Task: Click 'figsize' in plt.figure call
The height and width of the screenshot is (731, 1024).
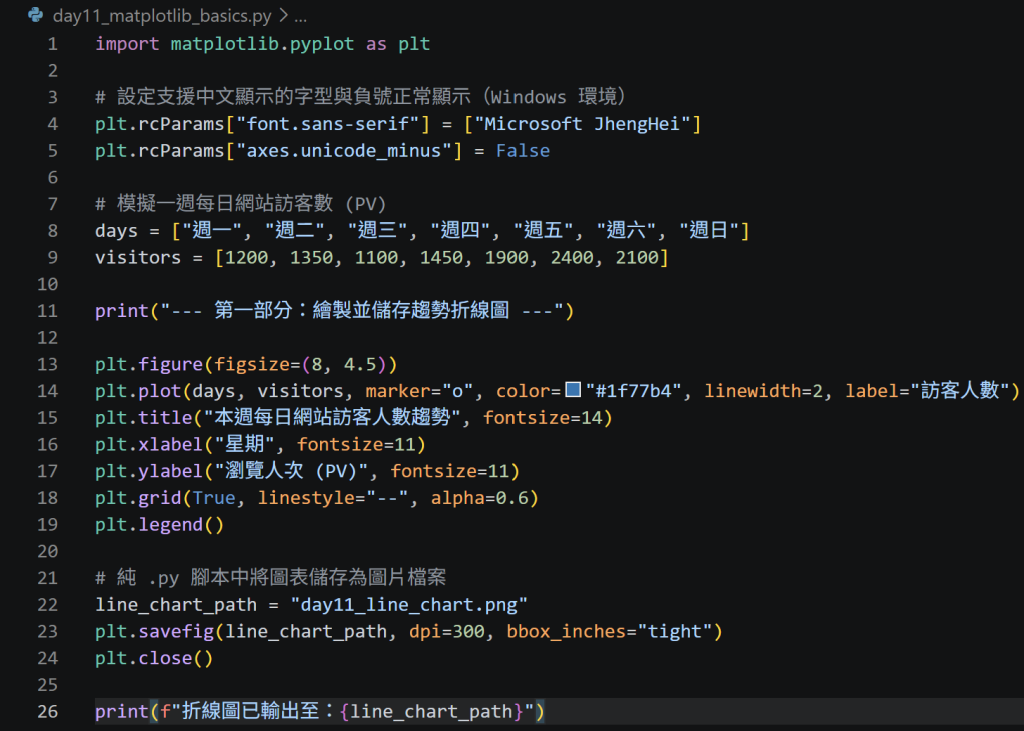Action: click(x=252, y=364)
